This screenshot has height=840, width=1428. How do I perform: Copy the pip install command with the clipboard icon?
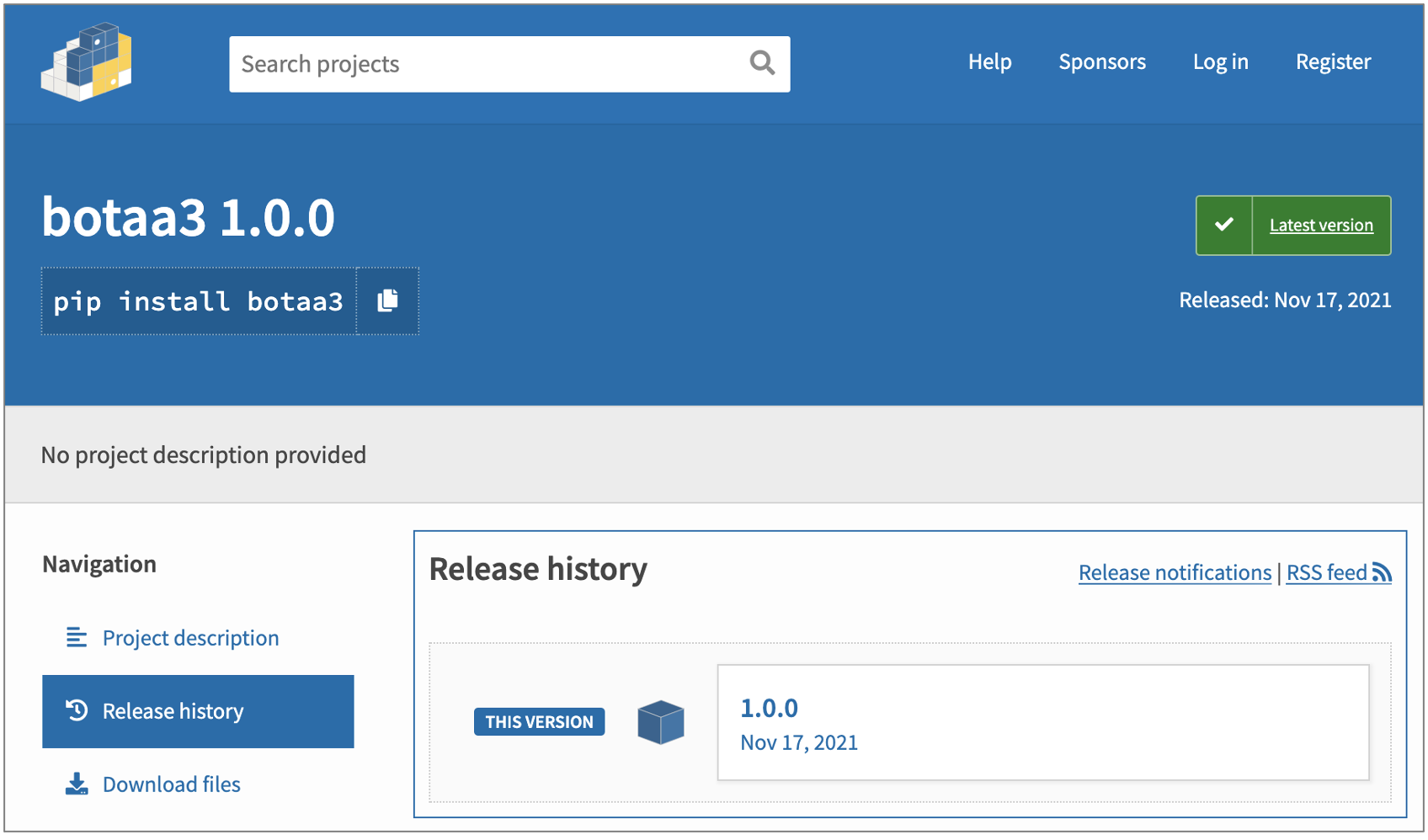(387, 301)
